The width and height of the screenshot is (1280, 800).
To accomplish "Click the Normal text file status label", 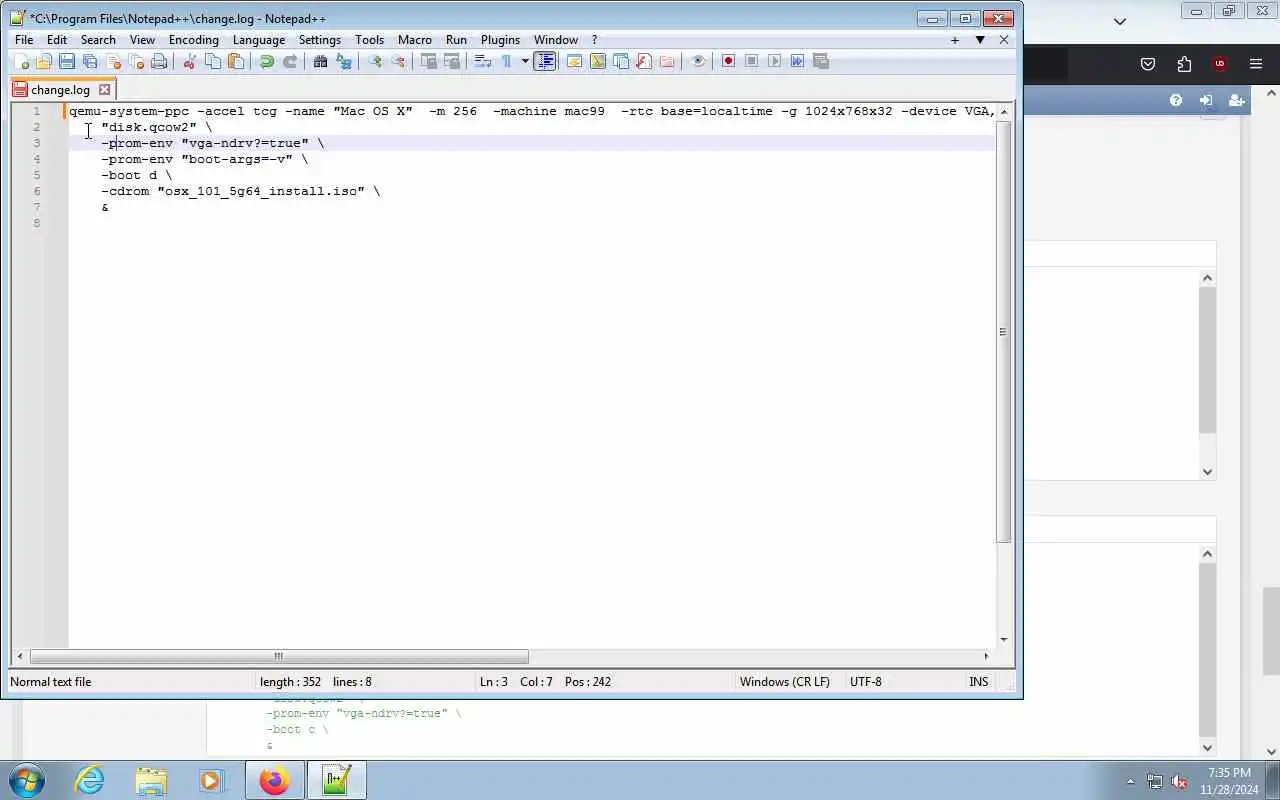I will 51,682.
